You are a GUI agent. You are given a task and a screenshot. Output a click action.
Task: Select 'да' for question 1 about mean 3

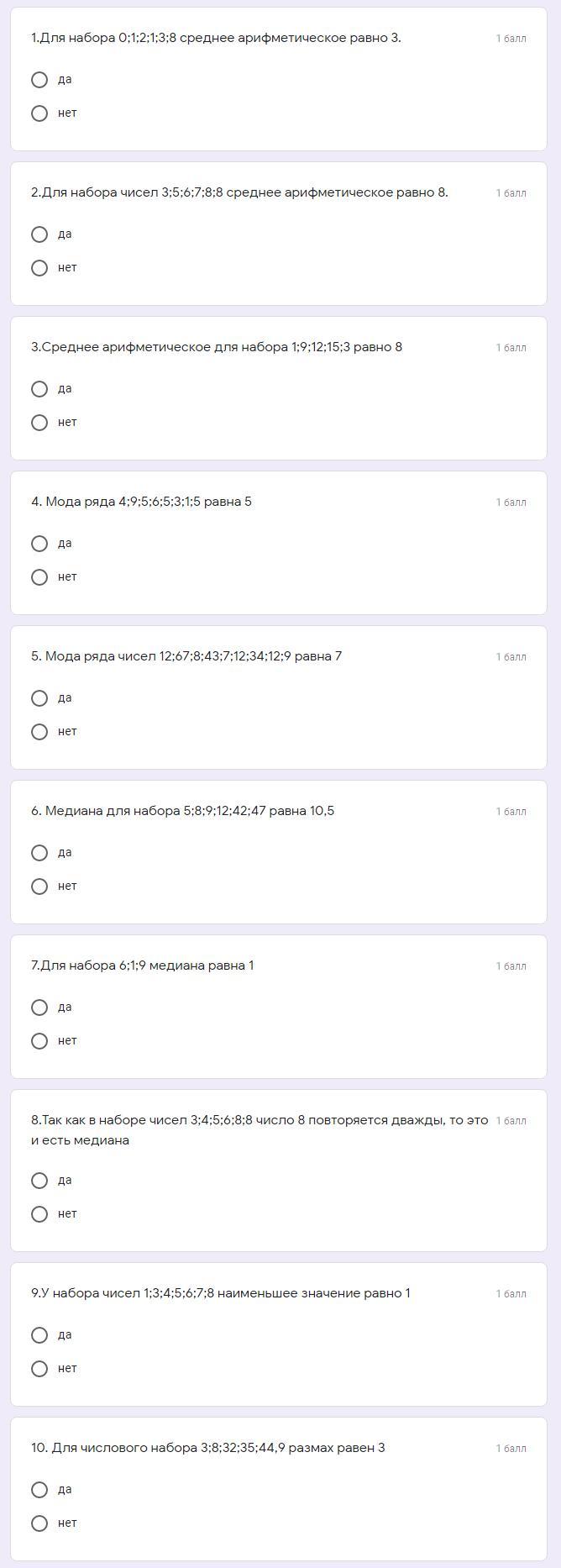point(39,80)
